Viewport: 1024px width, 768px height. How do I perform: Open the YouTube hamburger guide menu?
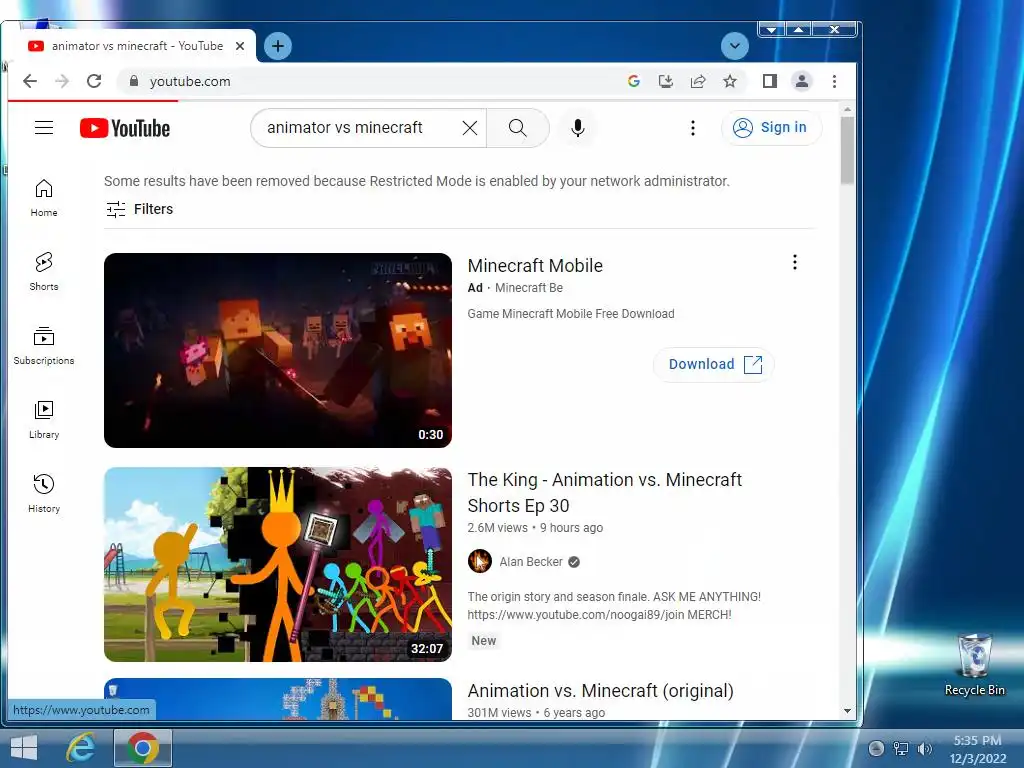pos(44,127)
